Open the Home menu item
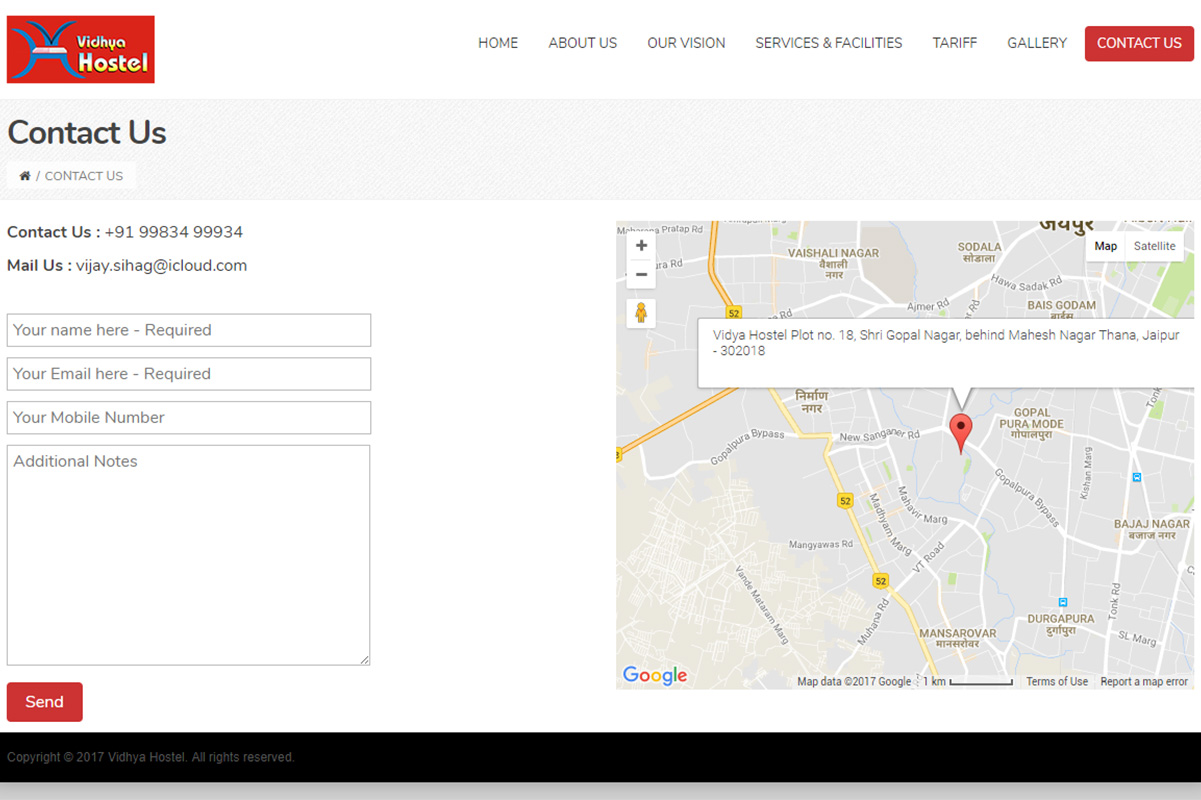Image resolution: width=1201 pixels, height=800 pixels. [x=498, y=43]
